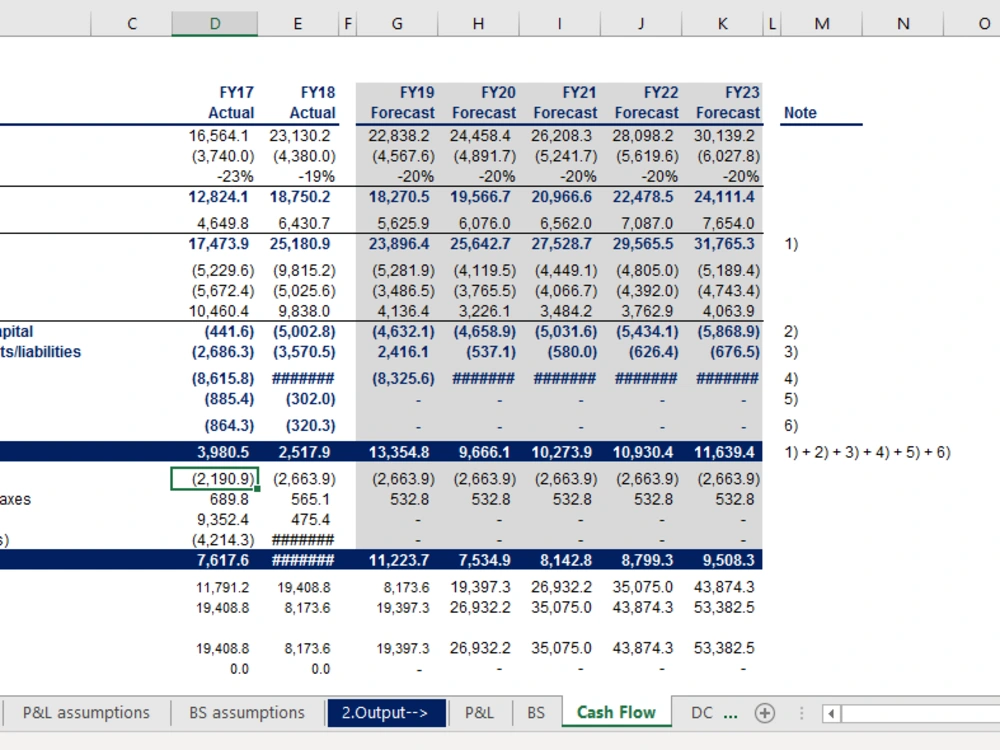Select column K header

(x=723, y=24)
